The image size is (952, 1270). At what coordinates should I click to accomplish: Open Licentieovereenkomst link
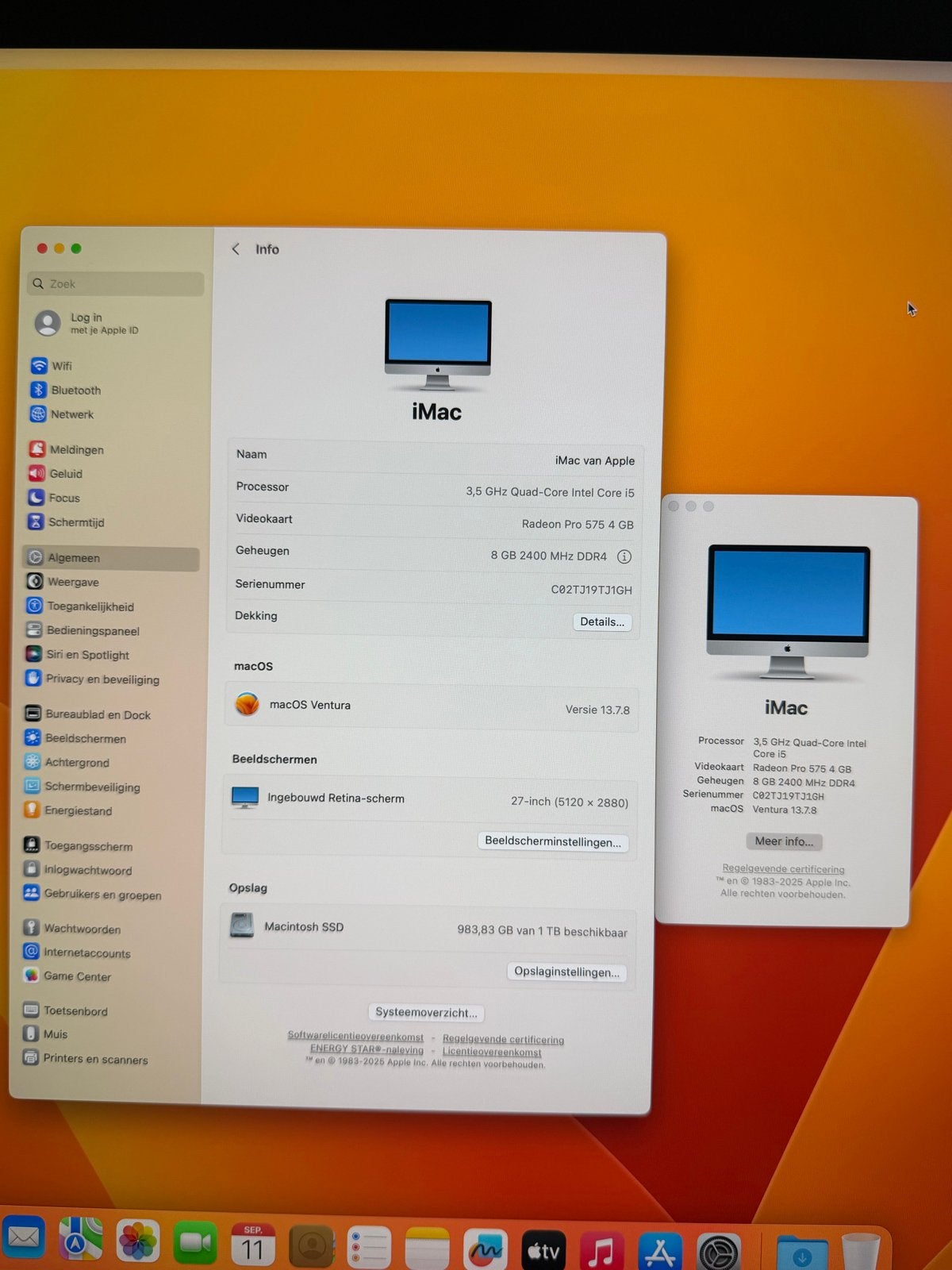(x=492, y=1052)
